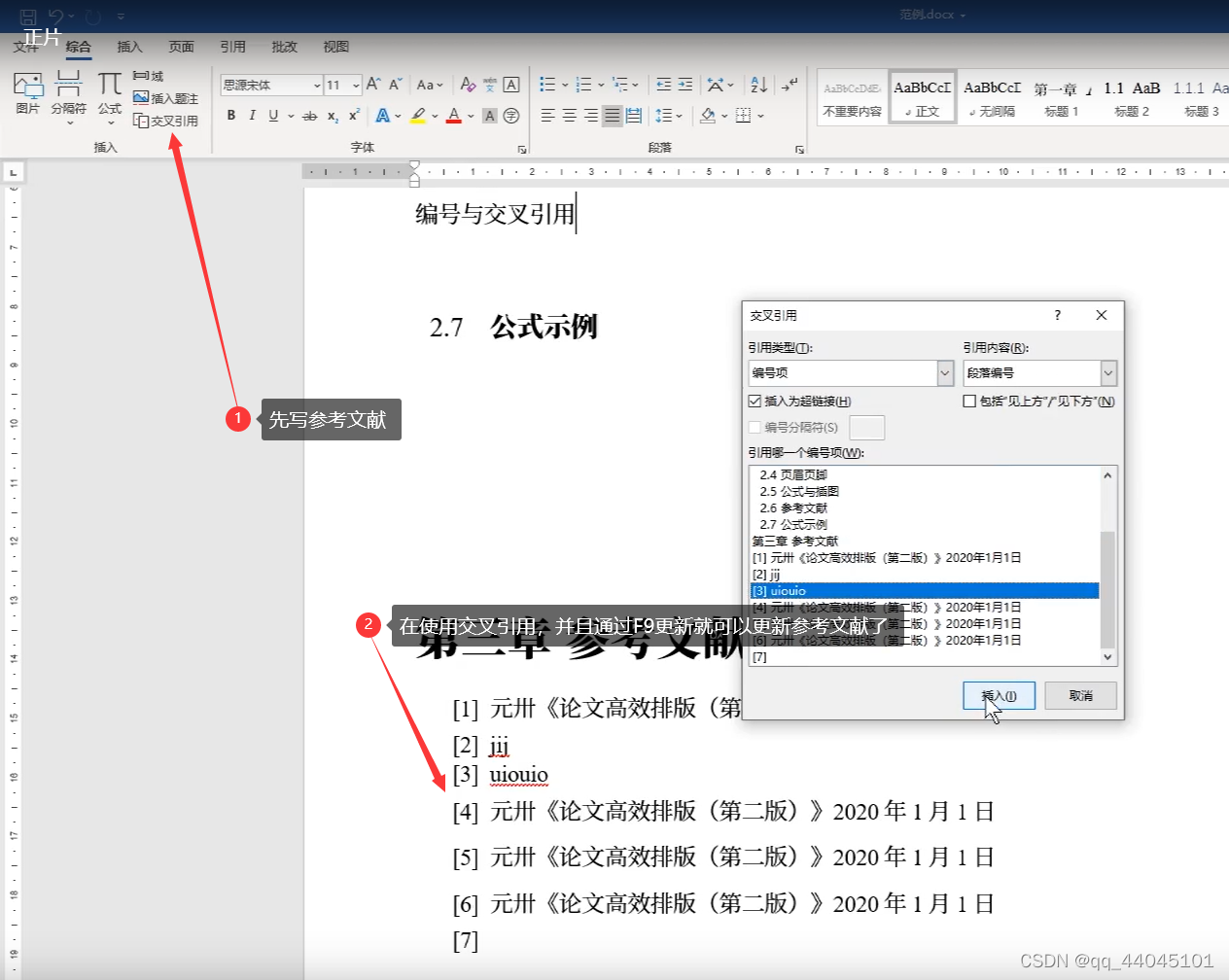Viewport: 1229px width, 980px height.
Task: Insert a 域 (Field) from the ribbon
Action: click(149, 76)
